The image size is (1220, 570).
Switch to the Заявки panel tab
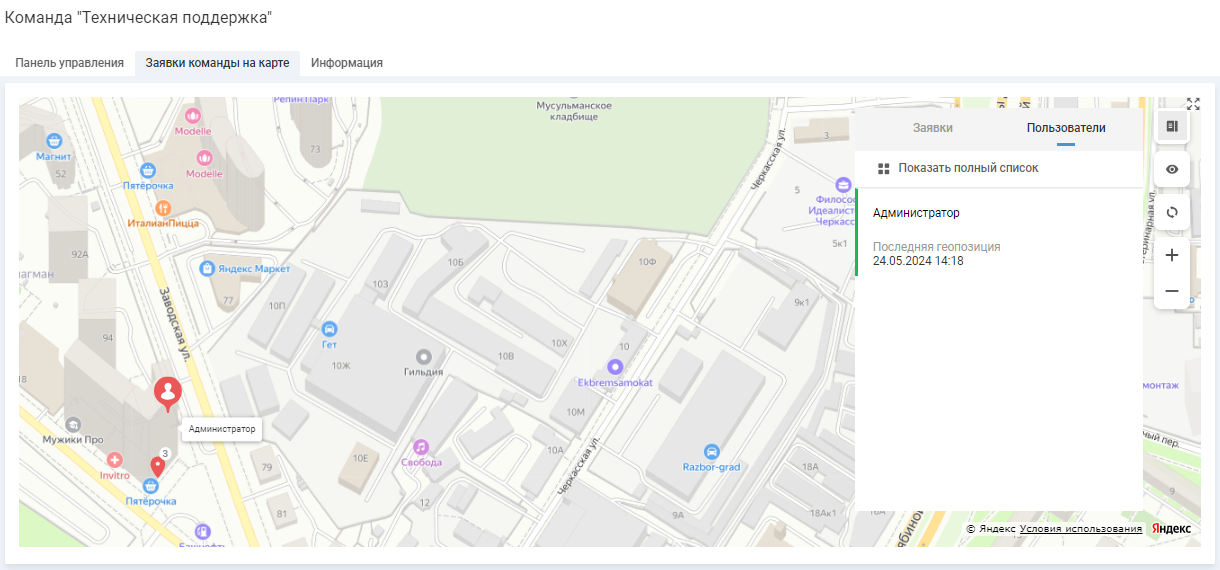coord(932,128)
